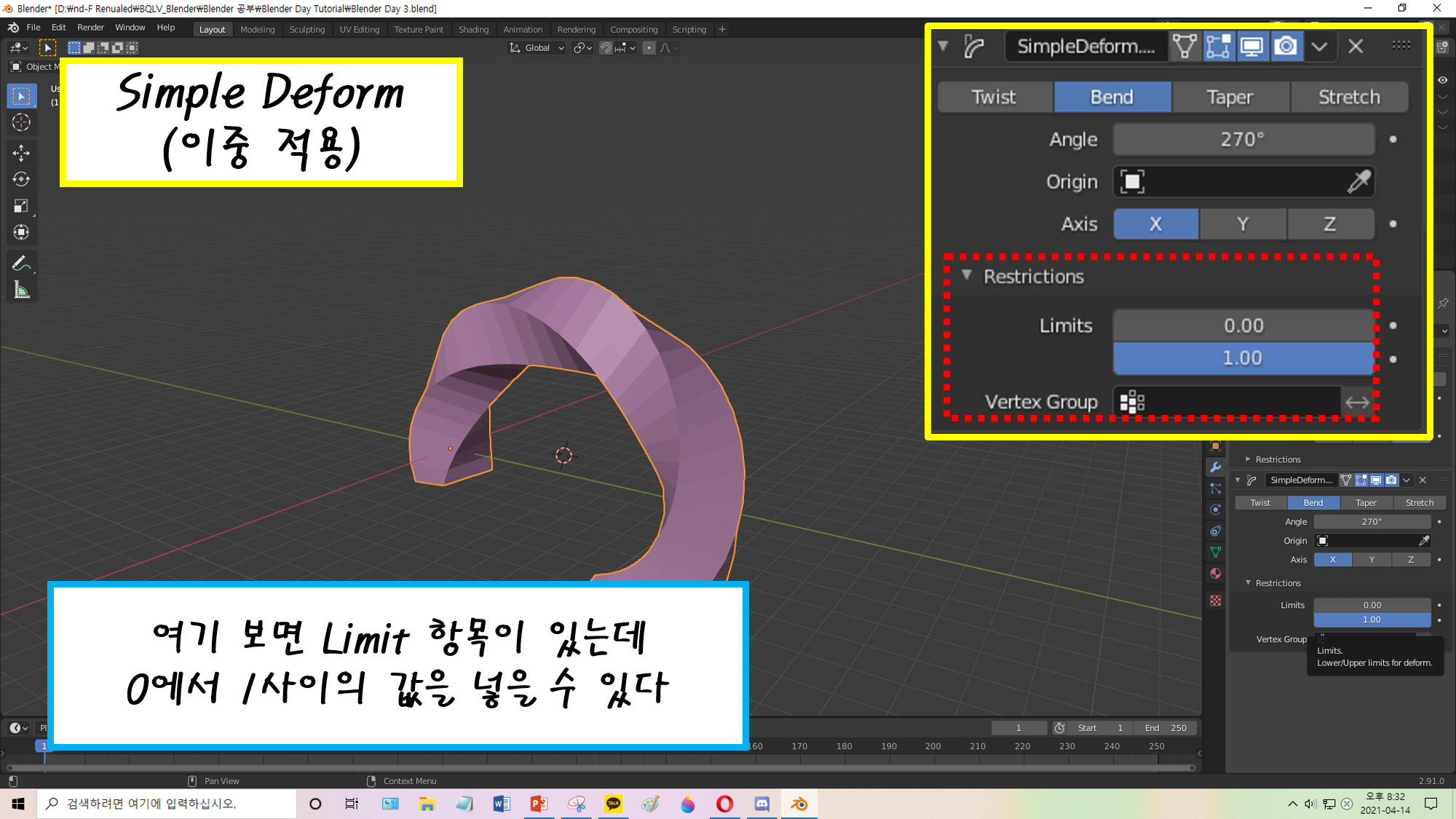Choose Stretch mode in lower SimpleDeform panel
1456x819 pixels.
pyautogui.click(x=1419, y=503)
